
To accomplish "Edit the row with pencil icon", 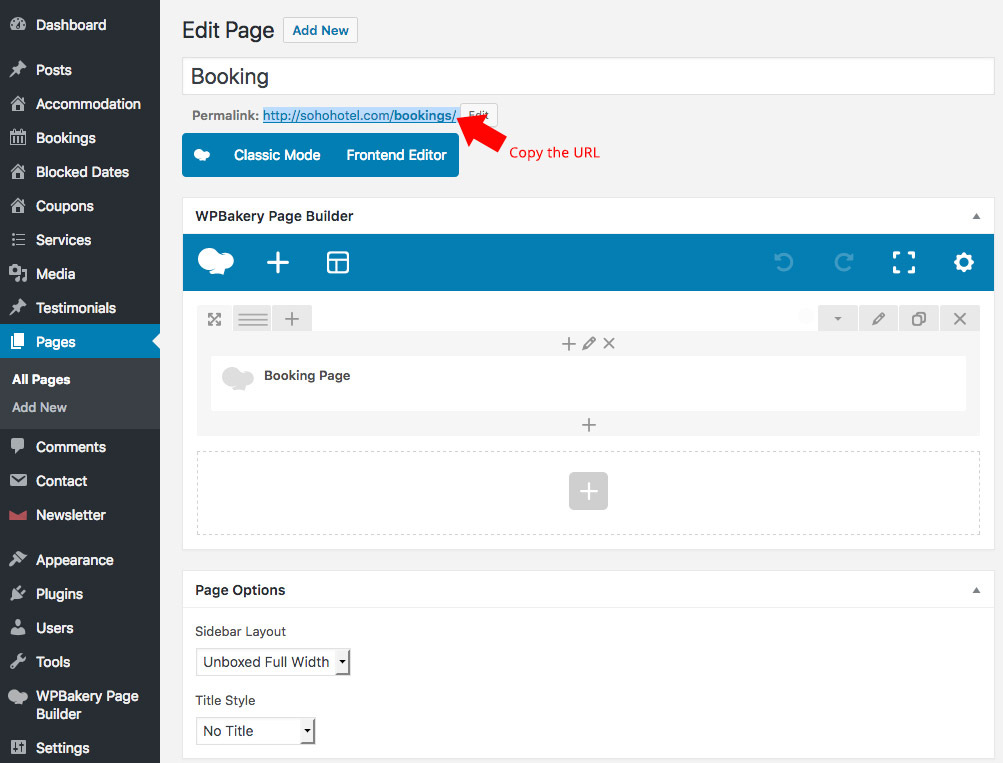I will 879,319.
